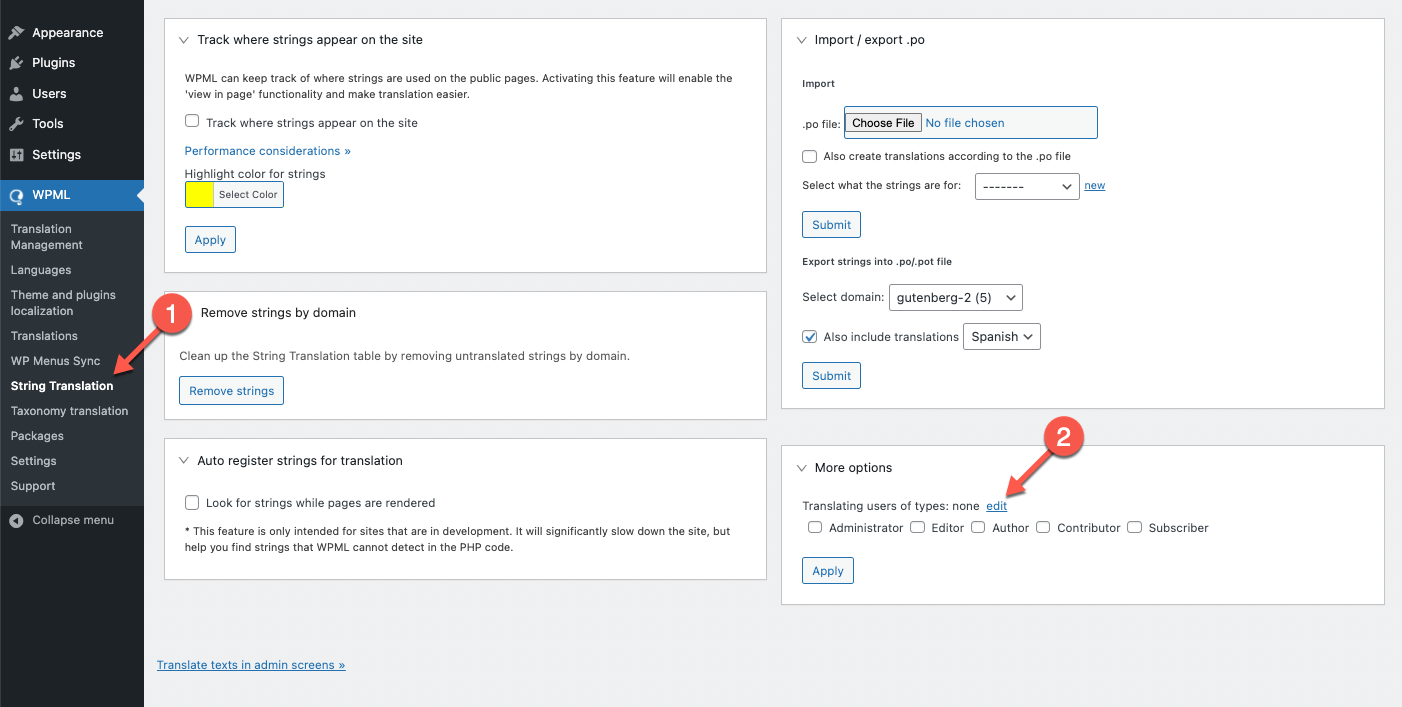This screenshot has width=1402, height=707.
Task: Click the yellow highlight color swatch
Action: coord(199,195)
